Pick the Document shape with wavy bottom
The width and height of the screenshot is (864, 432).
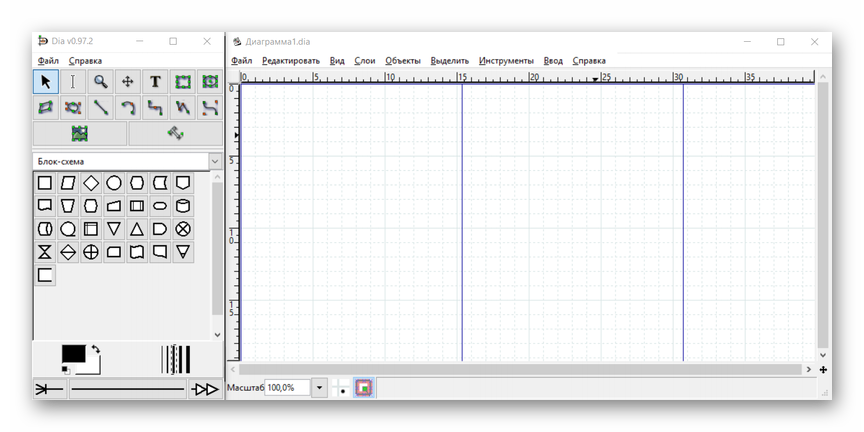45,206
